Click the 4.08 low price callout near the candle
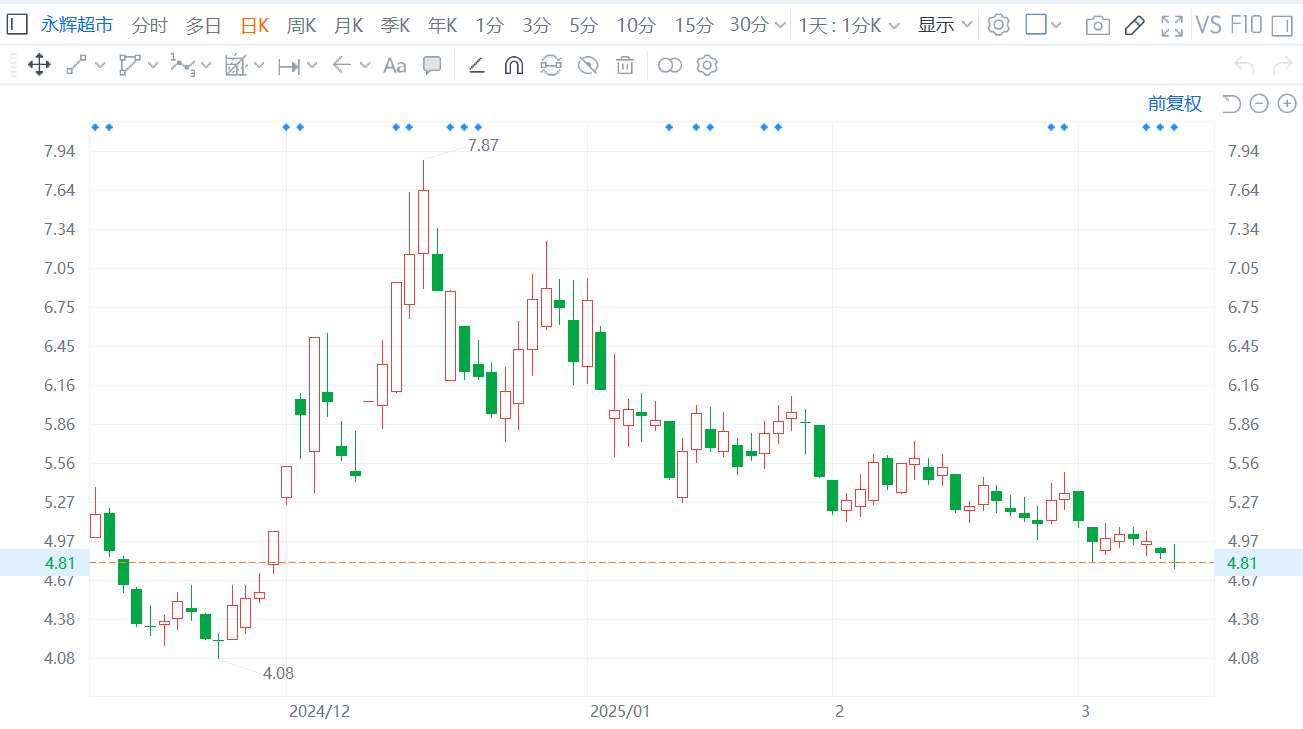The image size is (1303, 729). coord(278,673)
